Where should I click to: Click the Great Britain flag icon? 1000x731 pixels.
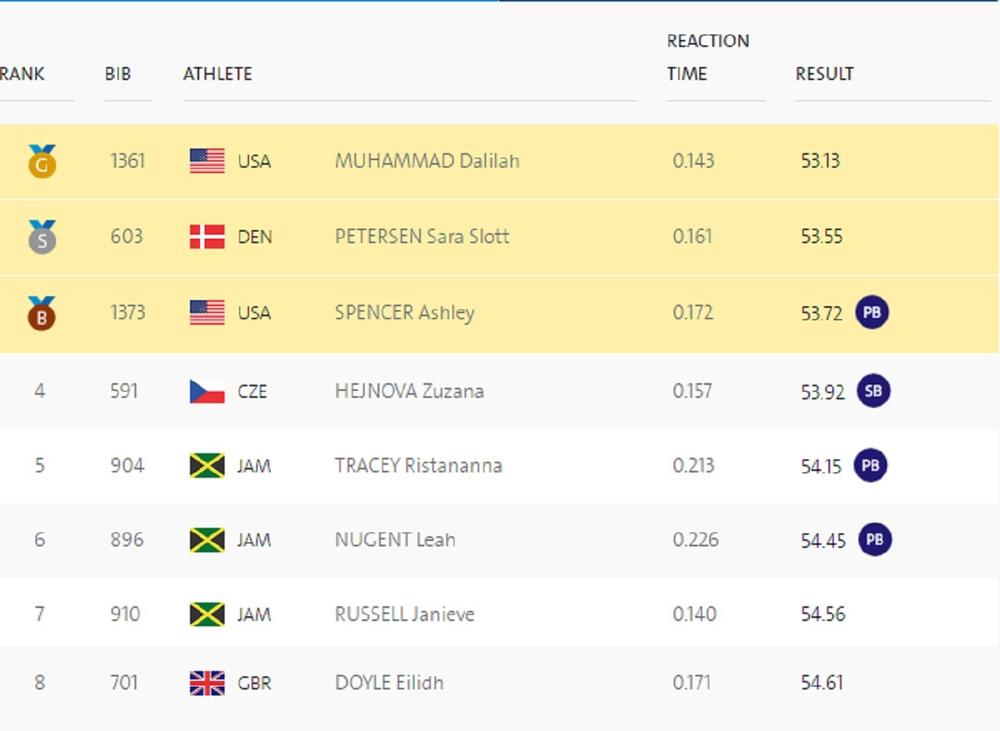(x=207, y=683)
